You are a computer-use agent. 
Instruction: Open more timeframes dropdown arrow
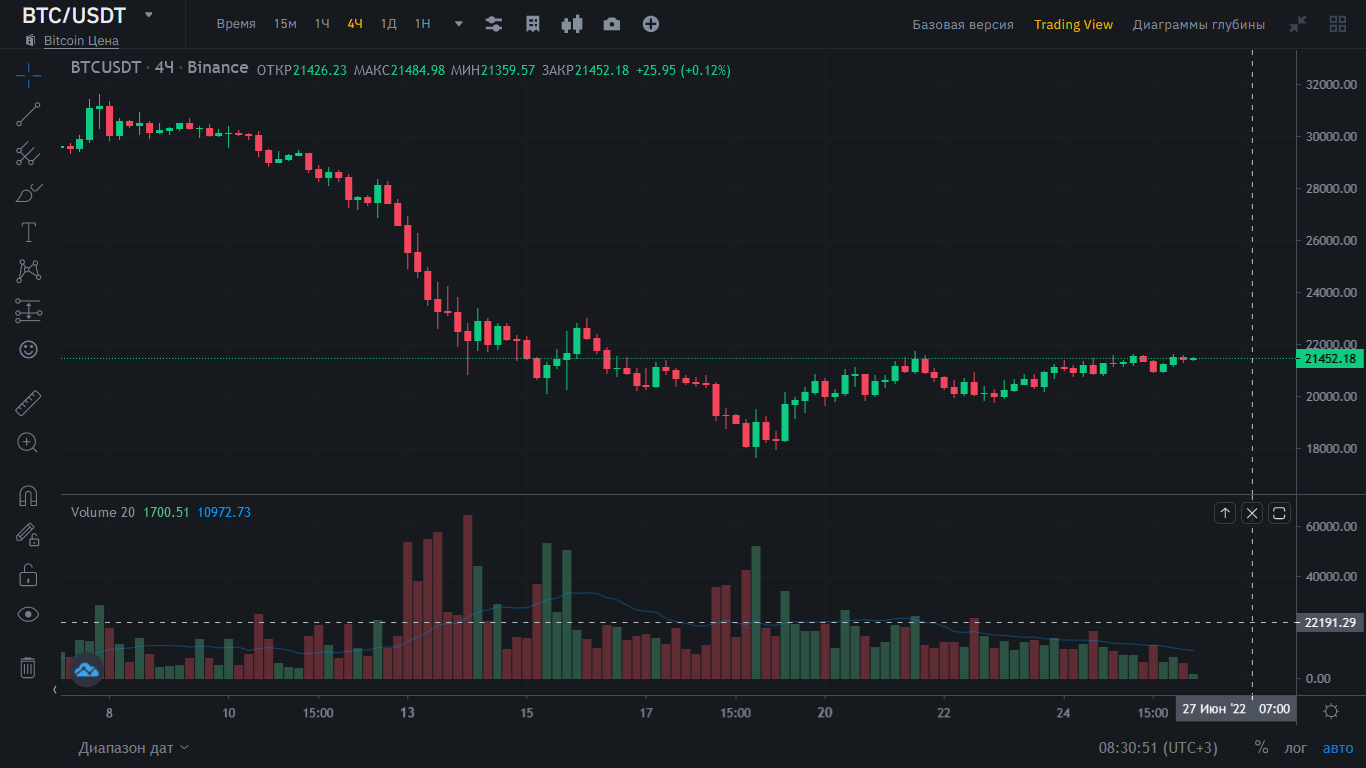(x=459, y=24)
